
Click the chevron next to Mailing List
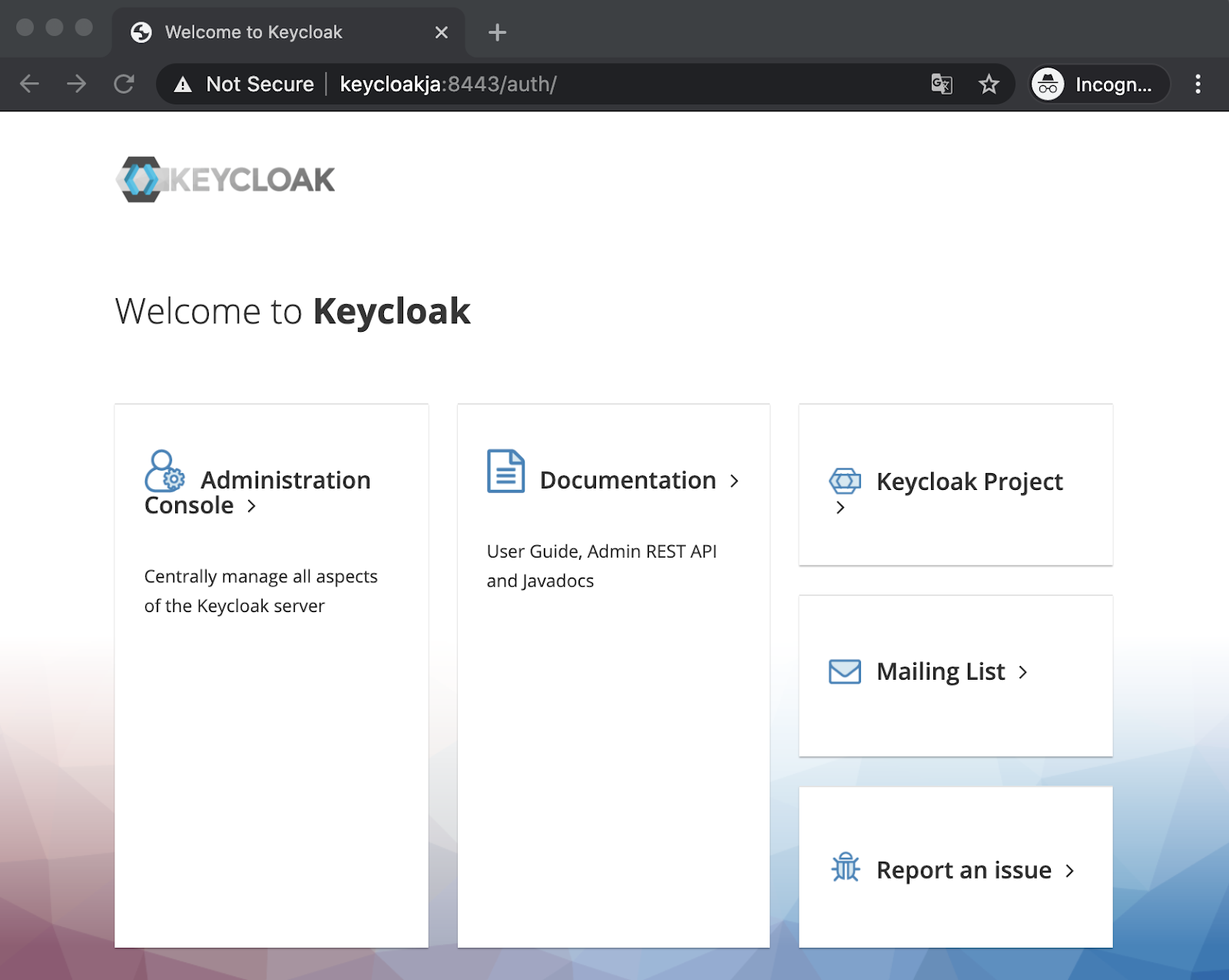(x=1022, y=672)
